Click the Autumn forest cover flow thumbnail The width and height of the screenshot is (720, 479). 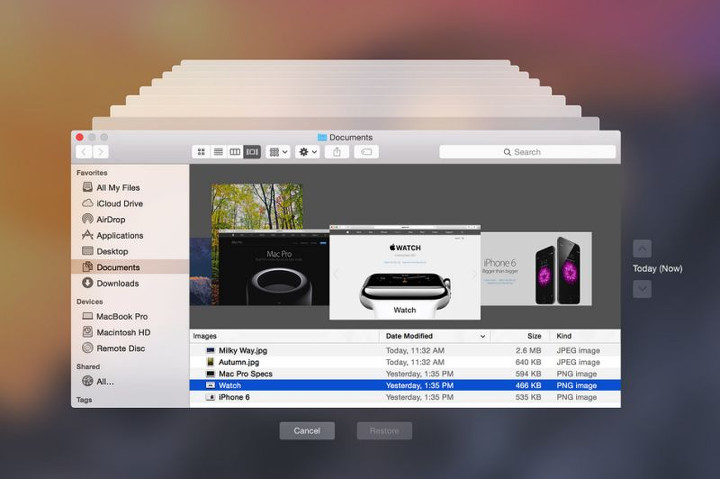[257, 206]
